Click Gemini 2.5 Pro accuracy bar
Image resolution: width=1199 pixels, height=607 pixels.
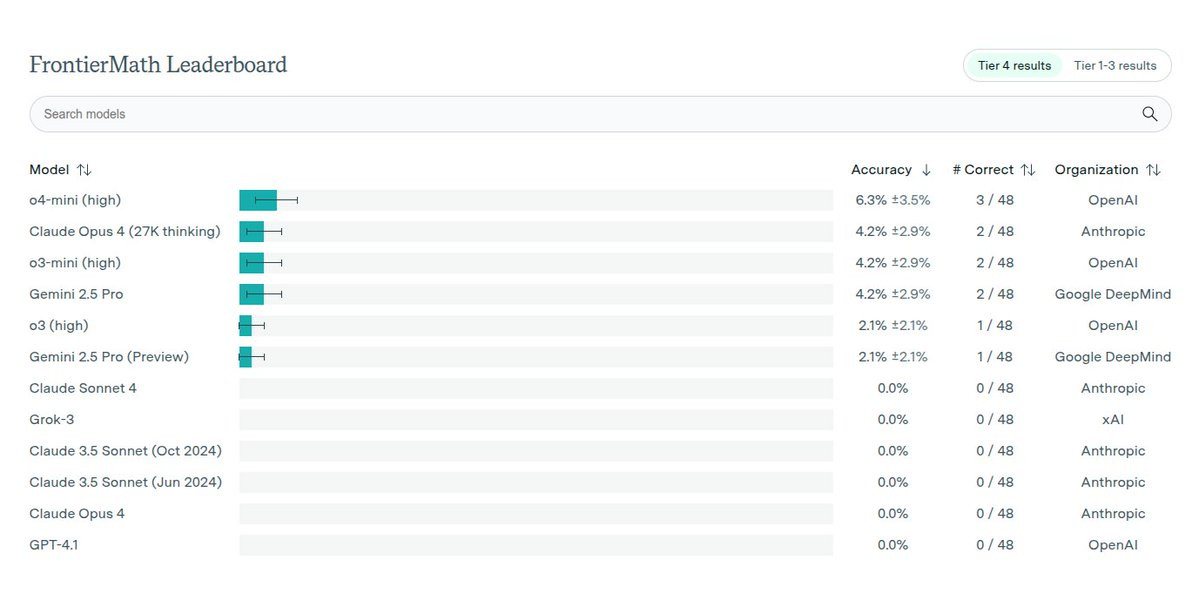pyautogui.click(x=252, y=294)
